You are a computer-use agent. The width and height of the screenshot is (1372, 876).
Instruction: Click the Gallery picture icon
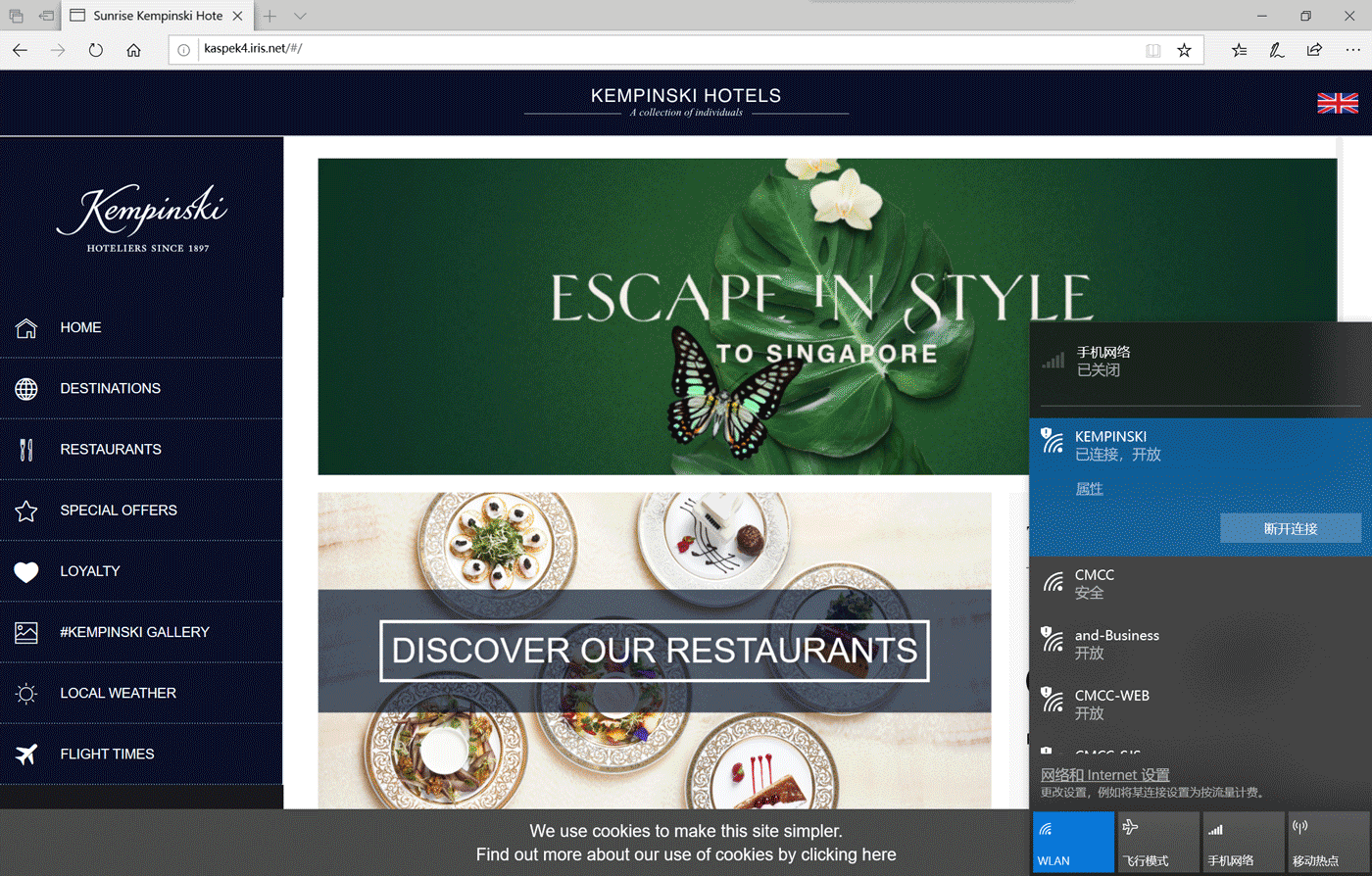pyautogui.click(x=26, y=632)
